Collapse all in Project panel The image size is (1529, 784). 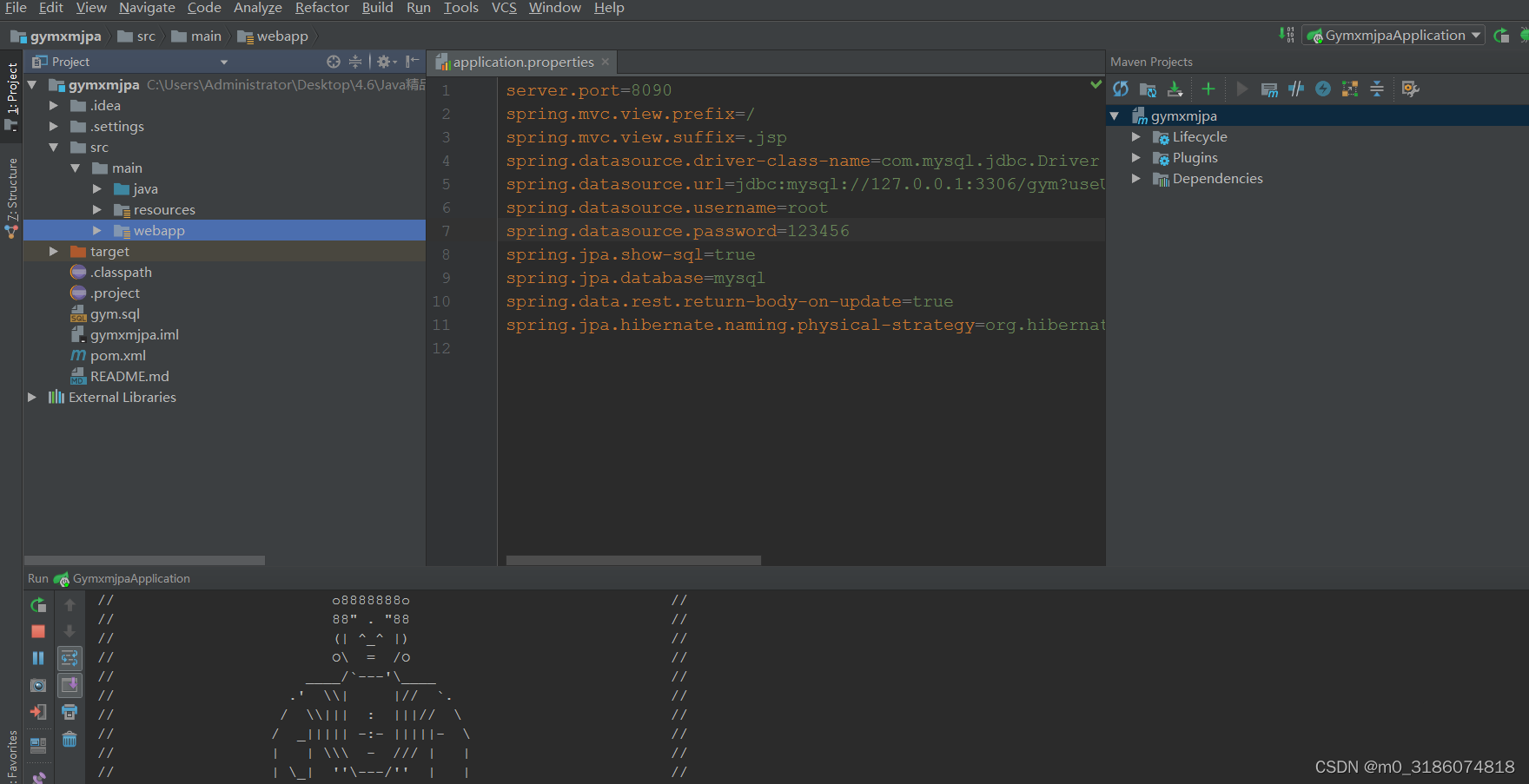[x=355, y=62]
